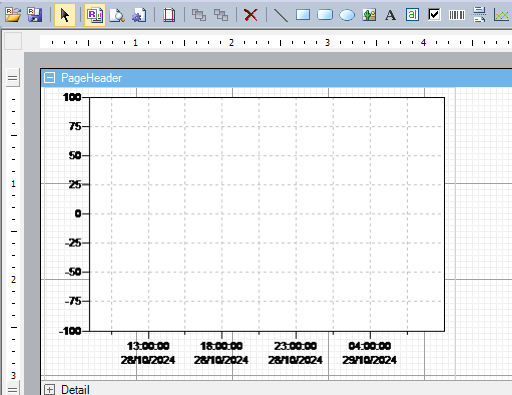Screen dimensions: 512x395
Task: Click the PageHeader band title
Action: [91, 78]
